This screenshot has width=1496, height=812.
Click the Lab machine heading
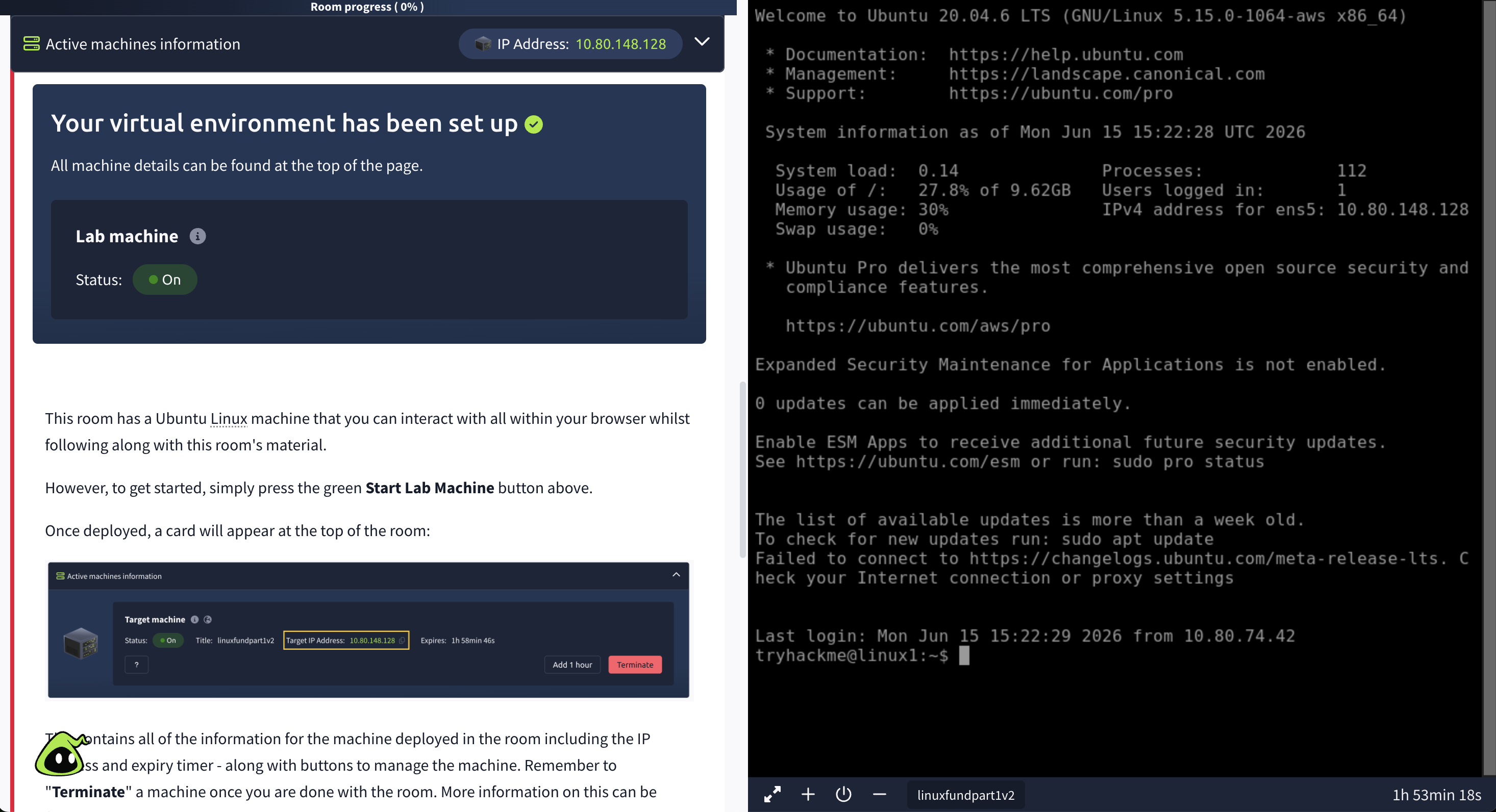[127, 236]
